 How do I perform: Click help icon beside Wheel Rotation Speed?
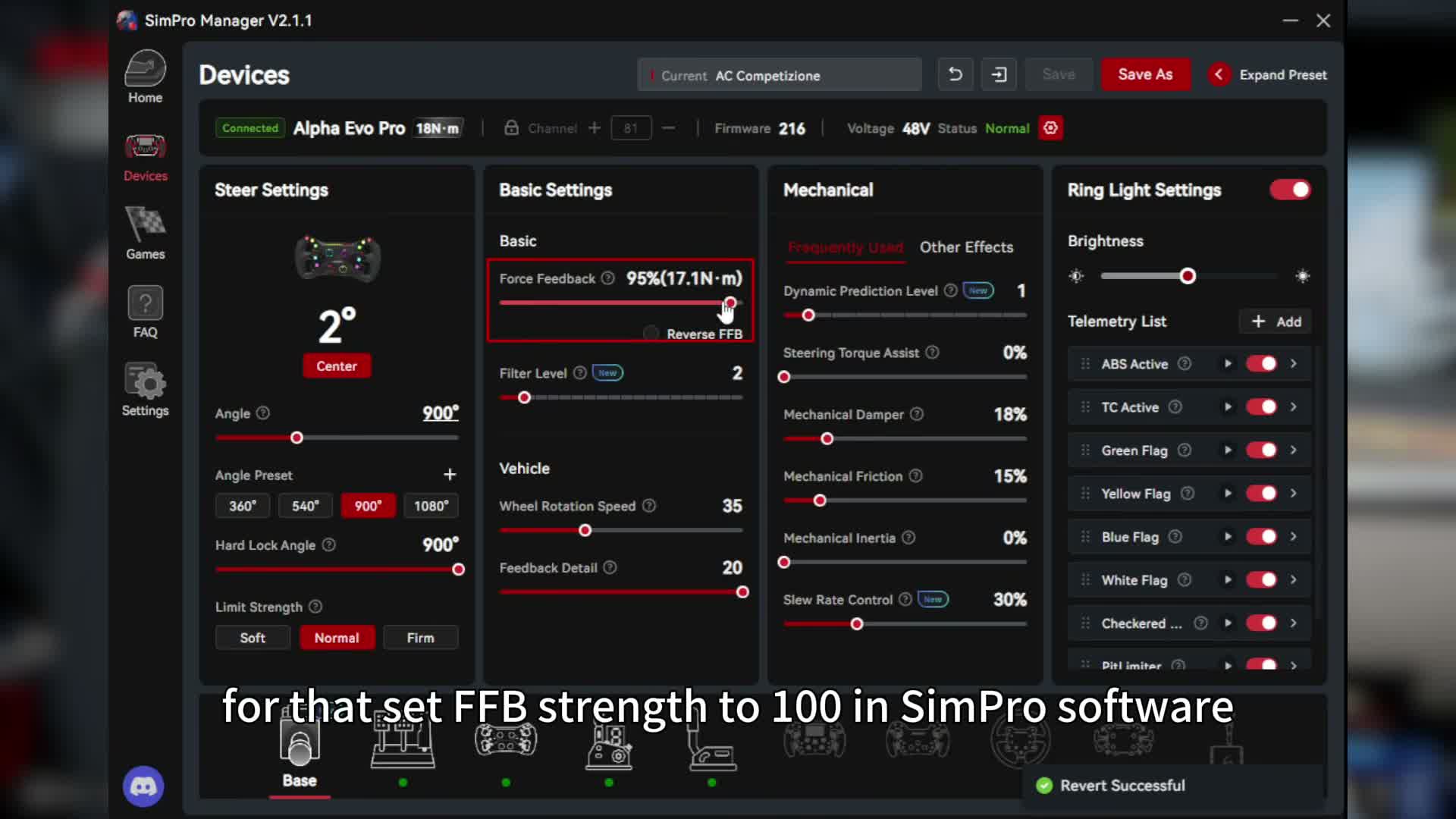[x=649, y=506]
